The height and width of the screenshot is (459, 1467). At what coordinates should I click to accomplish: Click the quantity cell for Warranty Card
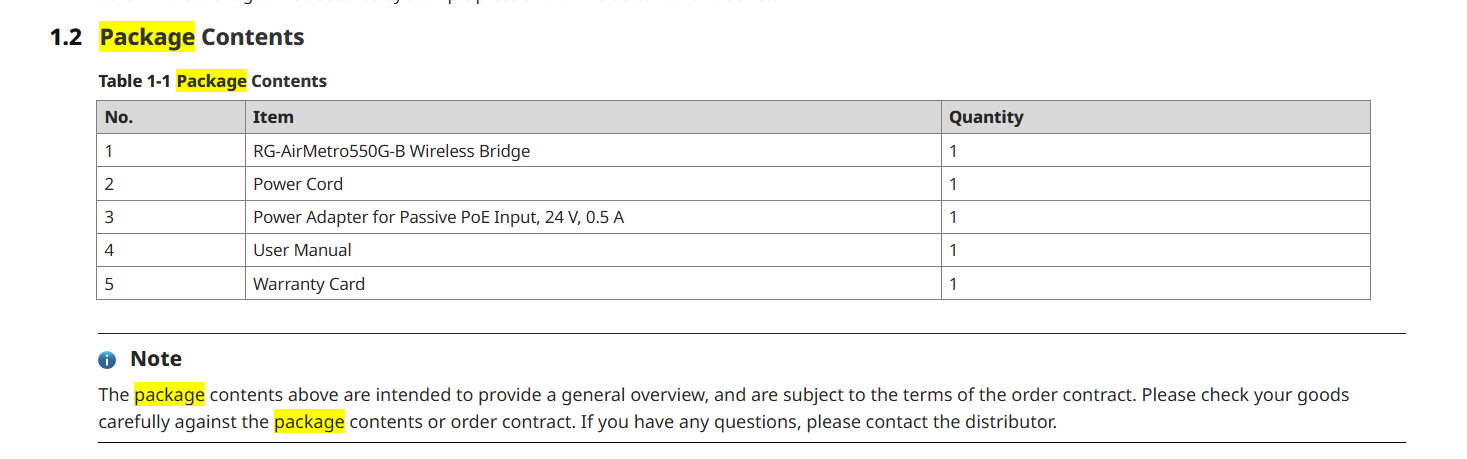pos(1156,283)
